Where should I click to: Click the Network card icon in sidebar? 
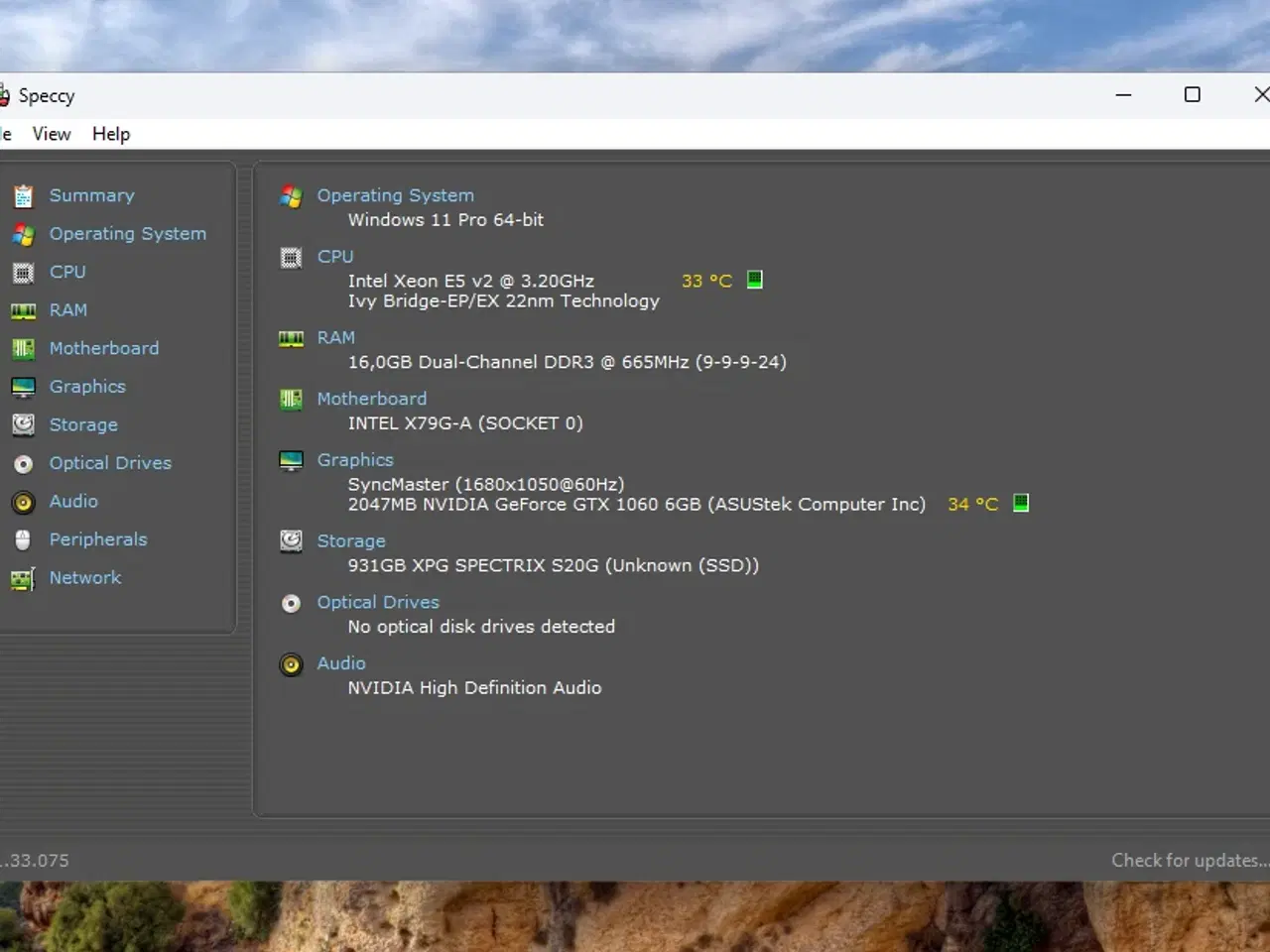click(x=23, y=579)
